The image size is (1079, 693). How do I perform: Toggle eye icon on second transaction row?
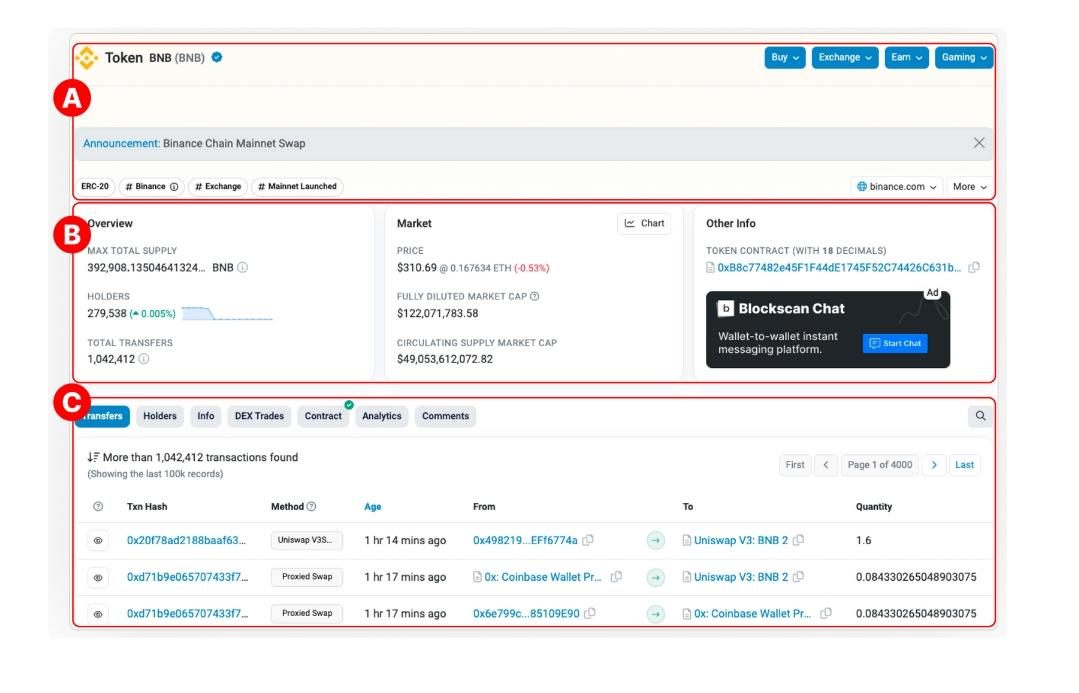coord(98,578)
